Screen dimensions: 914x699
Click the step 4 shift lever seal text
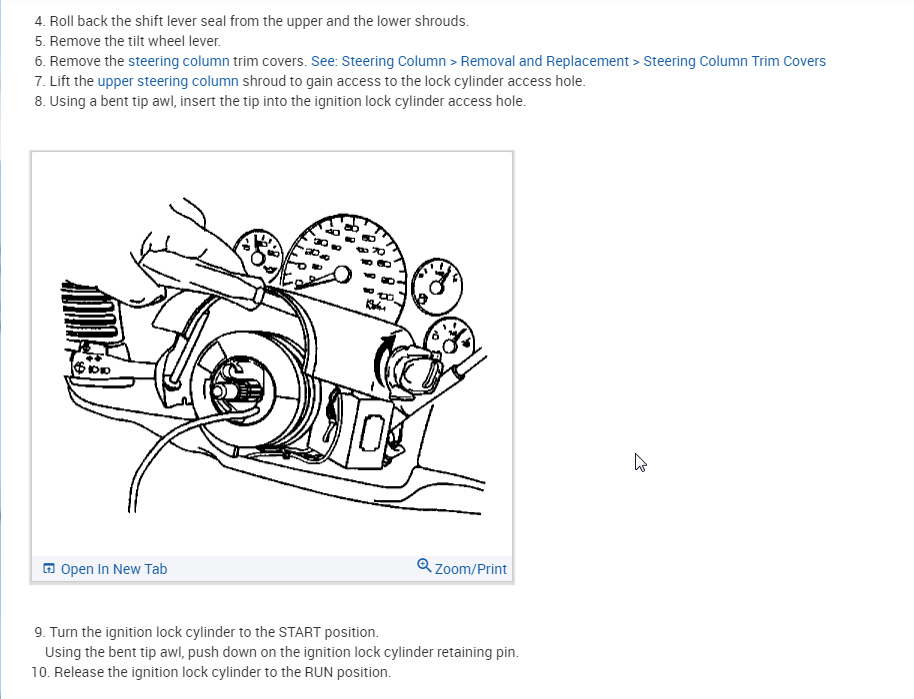tap(252, 21)
